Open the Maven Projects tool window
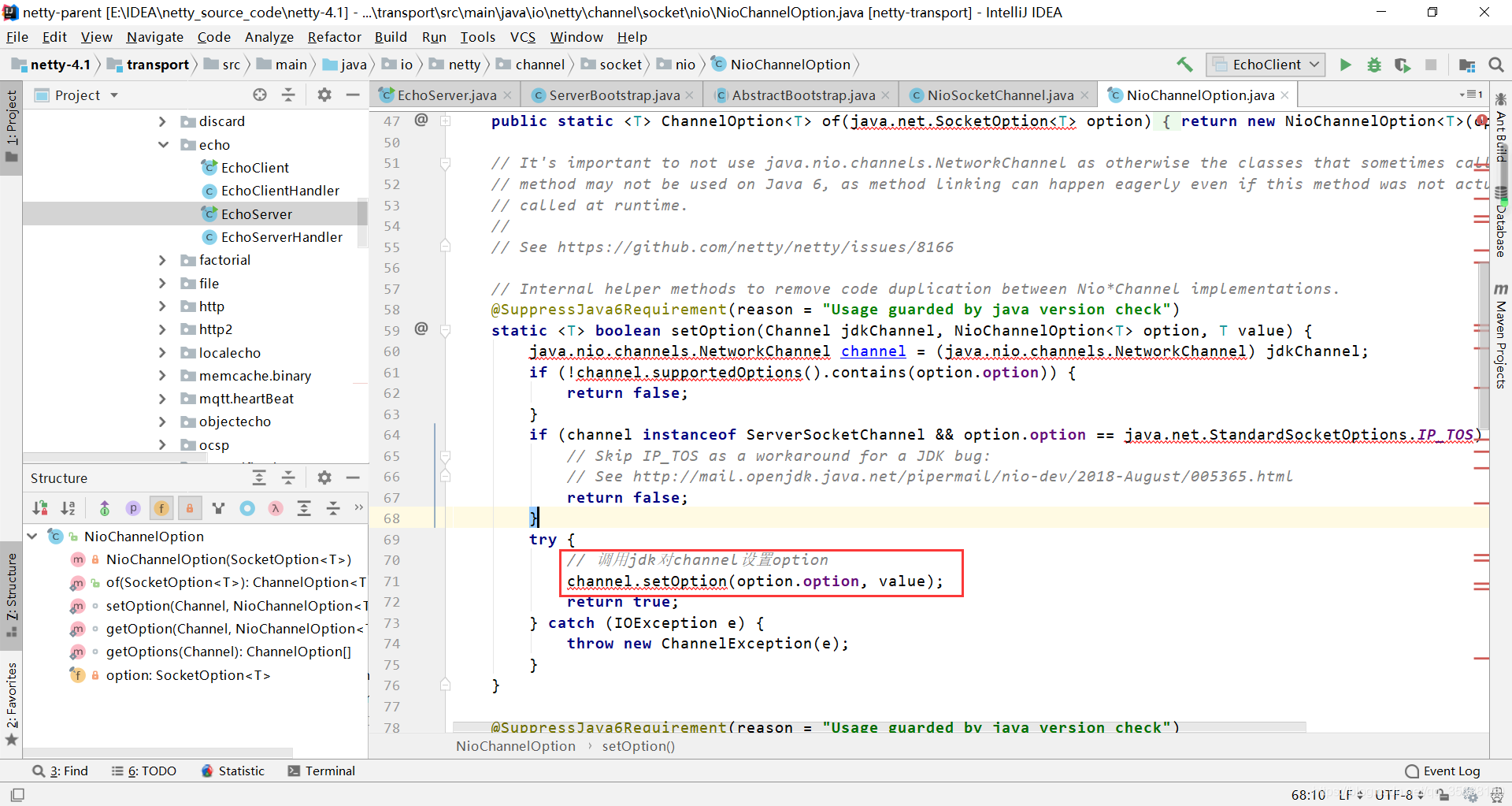1512x806 pixels. [1501, 336]
